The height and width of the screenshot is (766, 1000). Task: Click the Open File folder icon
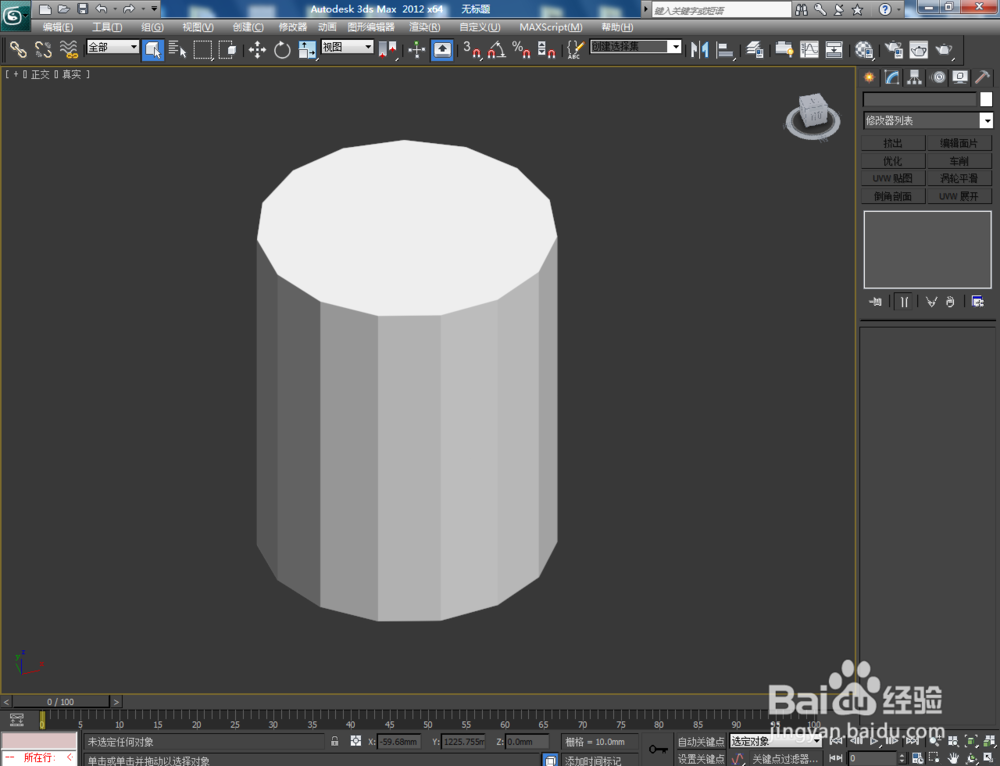tap(63, 9)
